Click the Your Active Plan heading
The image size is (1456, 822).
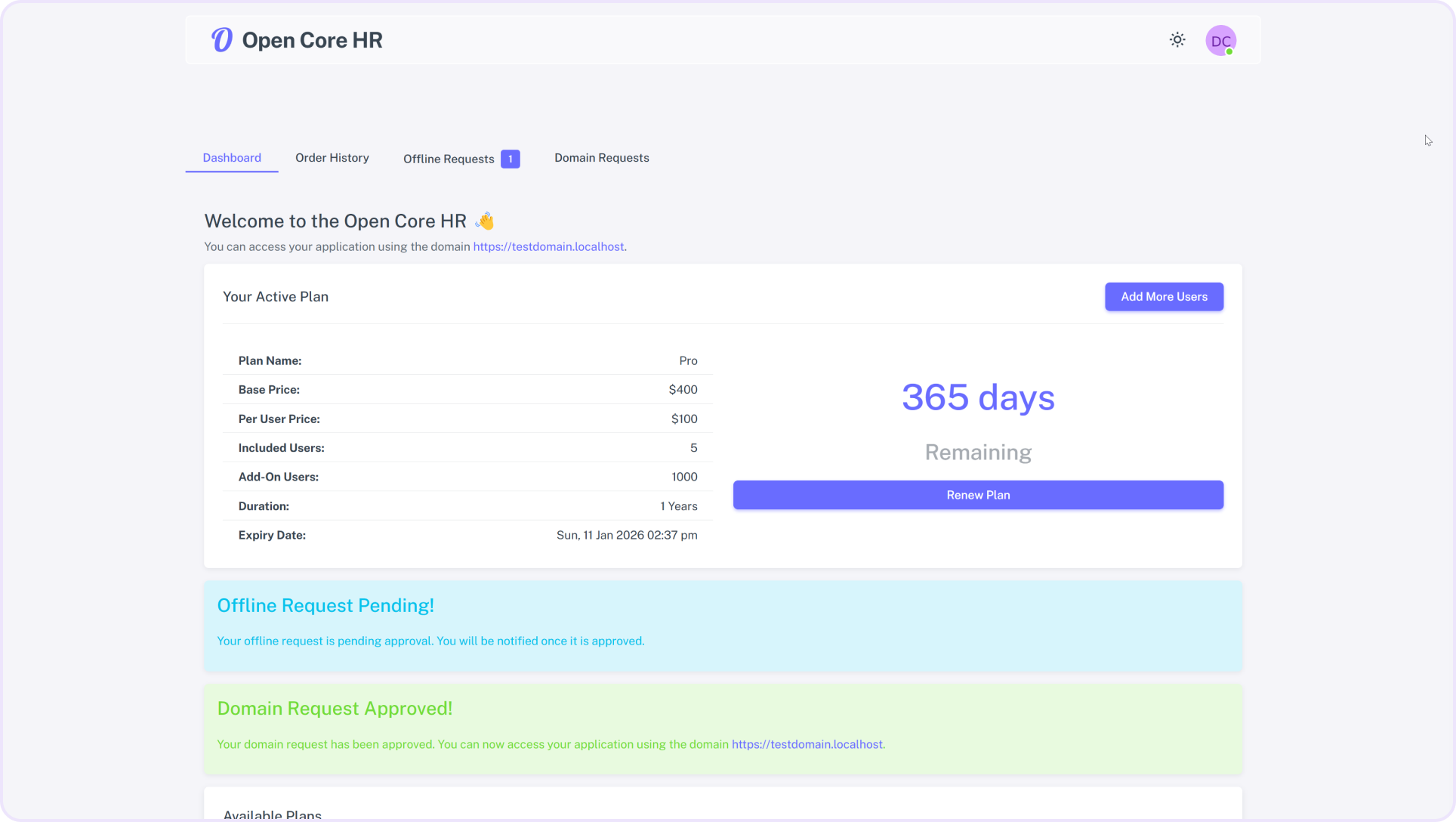pos(275,296)
